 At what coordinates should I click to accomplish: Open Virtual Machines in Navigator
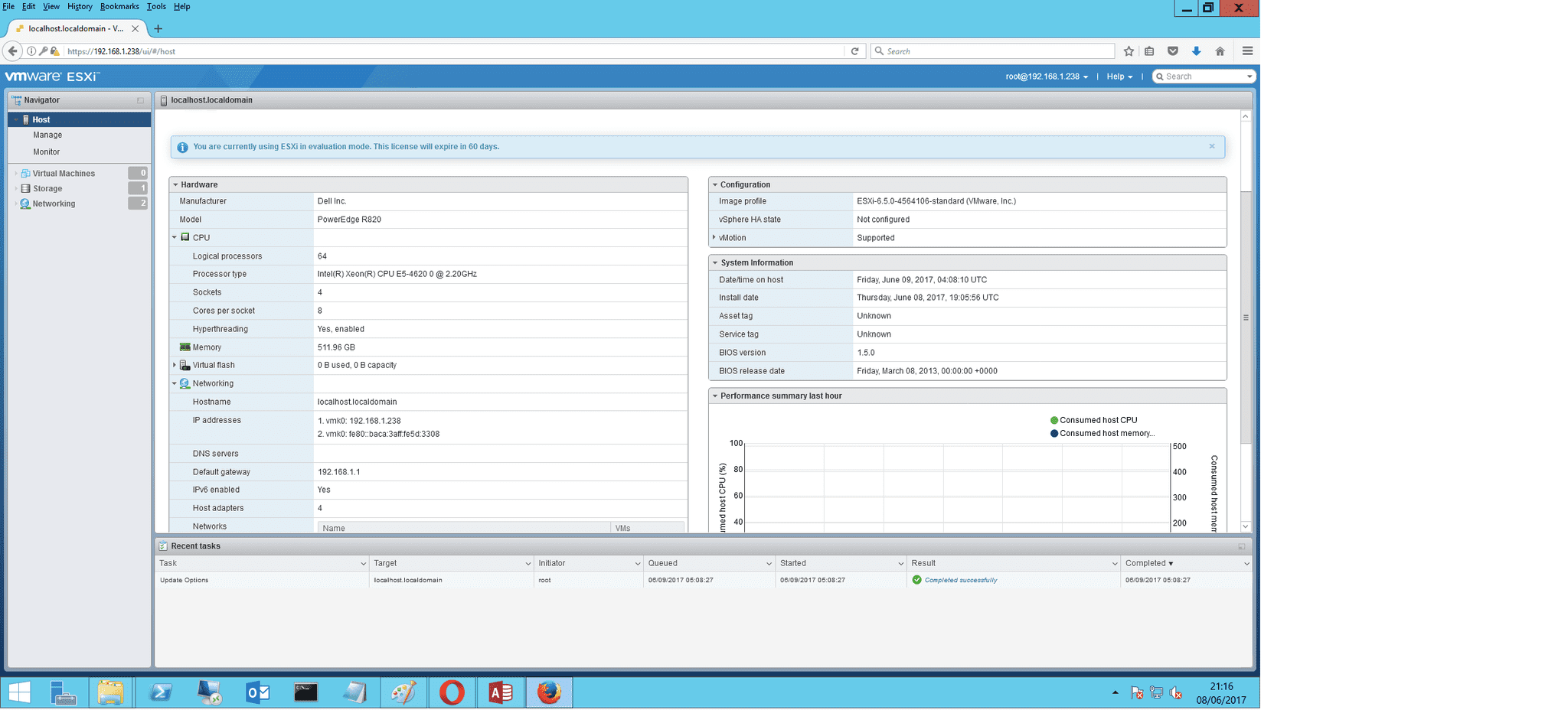64,174
